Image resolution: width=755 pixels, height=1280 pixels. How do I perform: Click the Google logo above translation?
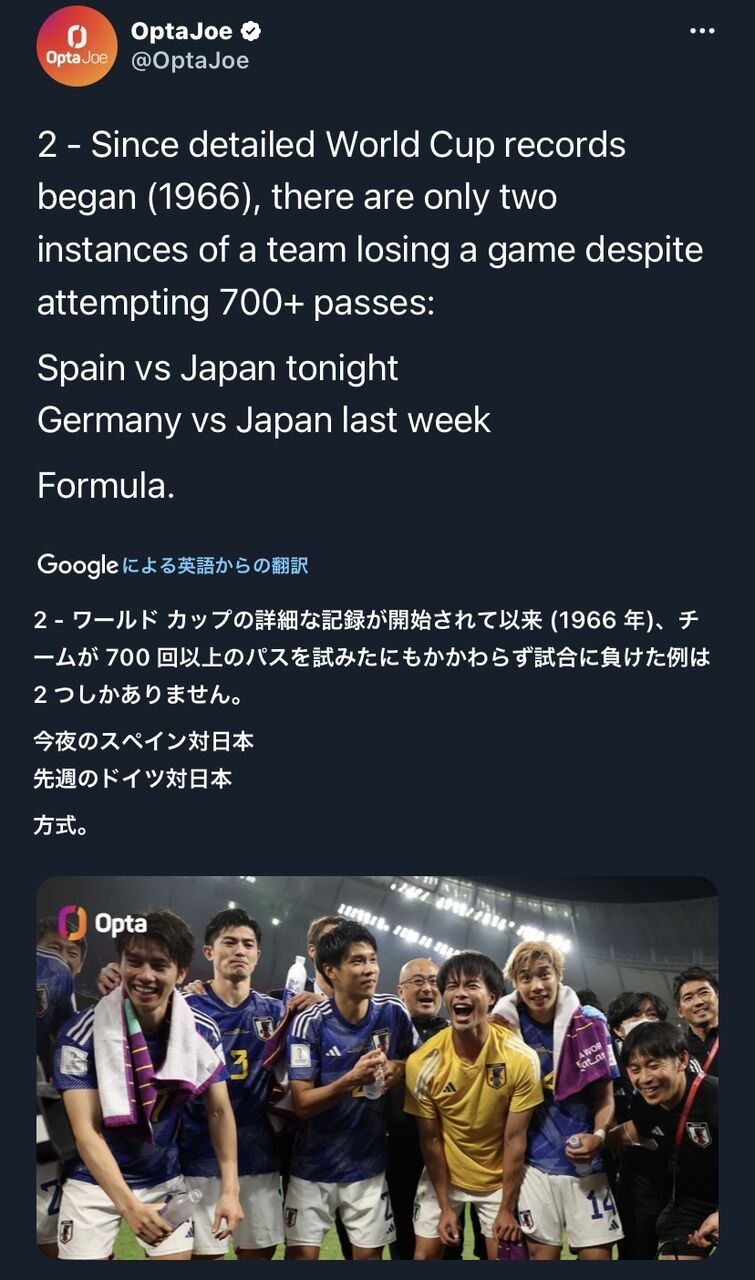pyautogui.click(x=77, y=565)
